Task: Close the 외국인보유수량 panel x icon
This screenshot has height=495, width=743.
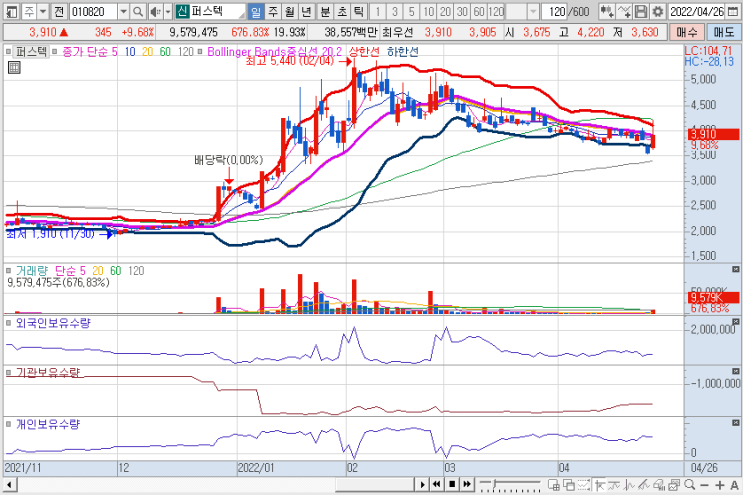Action: (735, 322)
